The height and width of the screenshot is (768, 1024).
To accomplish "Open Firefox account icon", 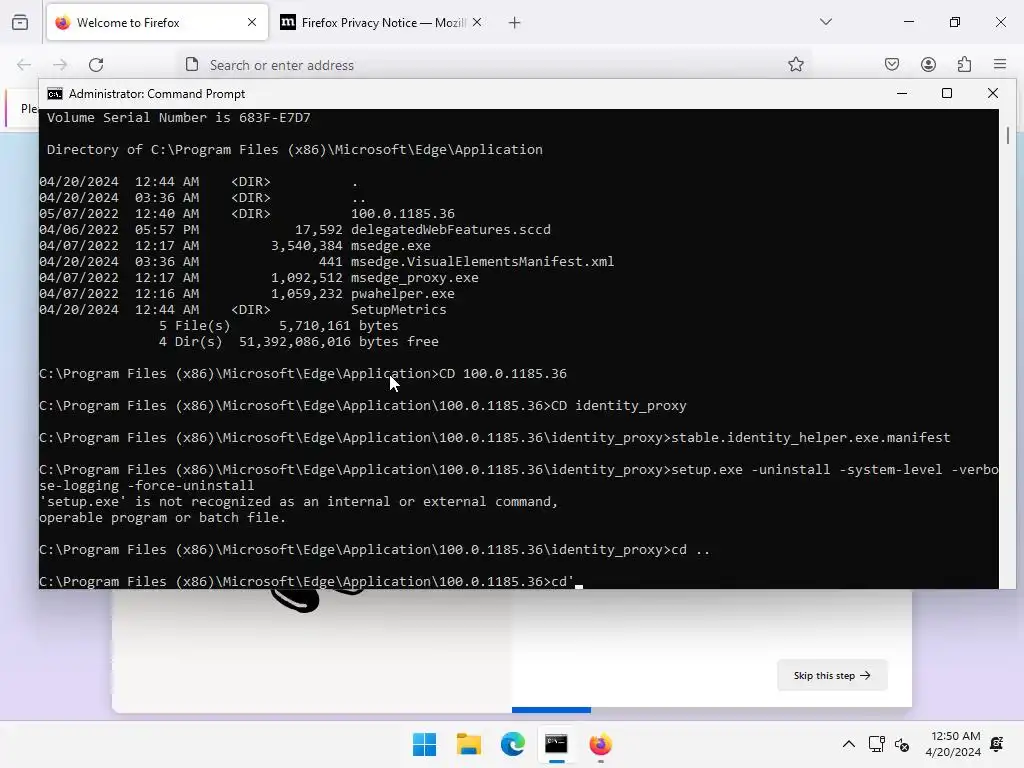I will click(x=928, y=64).
